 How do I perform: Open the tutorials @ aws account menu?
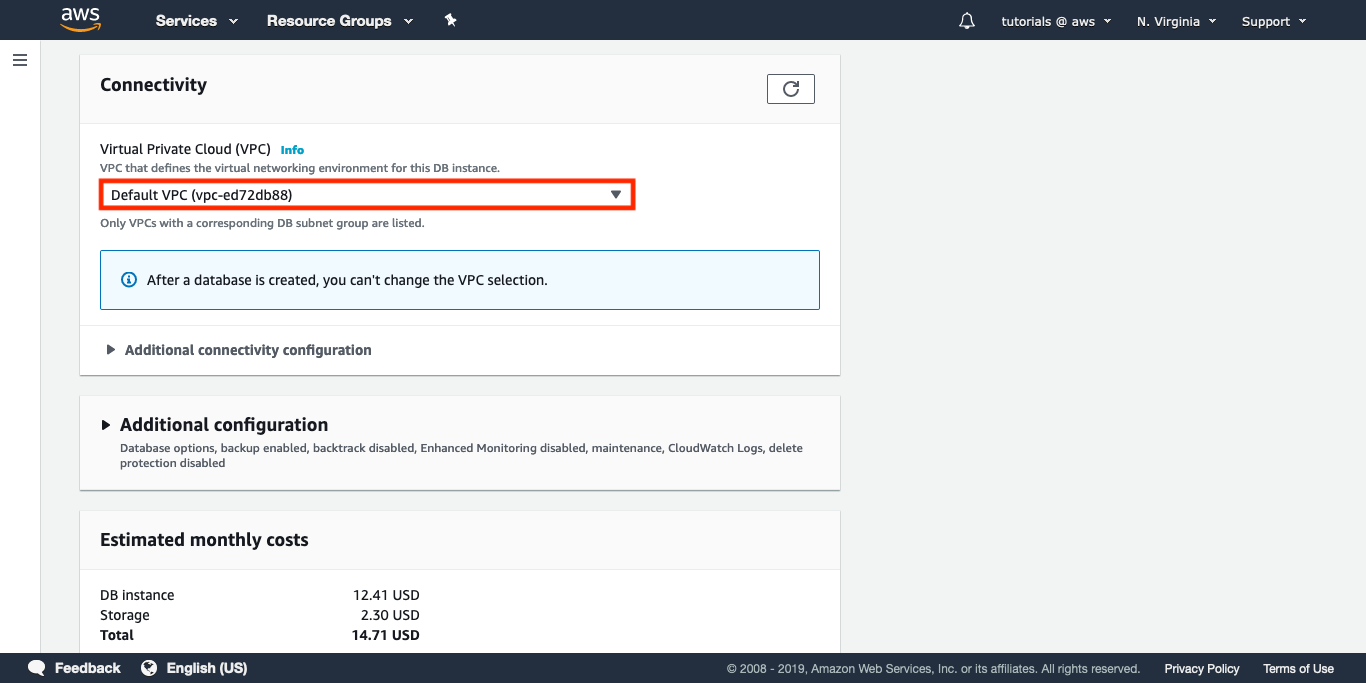tap(1055, 21)
